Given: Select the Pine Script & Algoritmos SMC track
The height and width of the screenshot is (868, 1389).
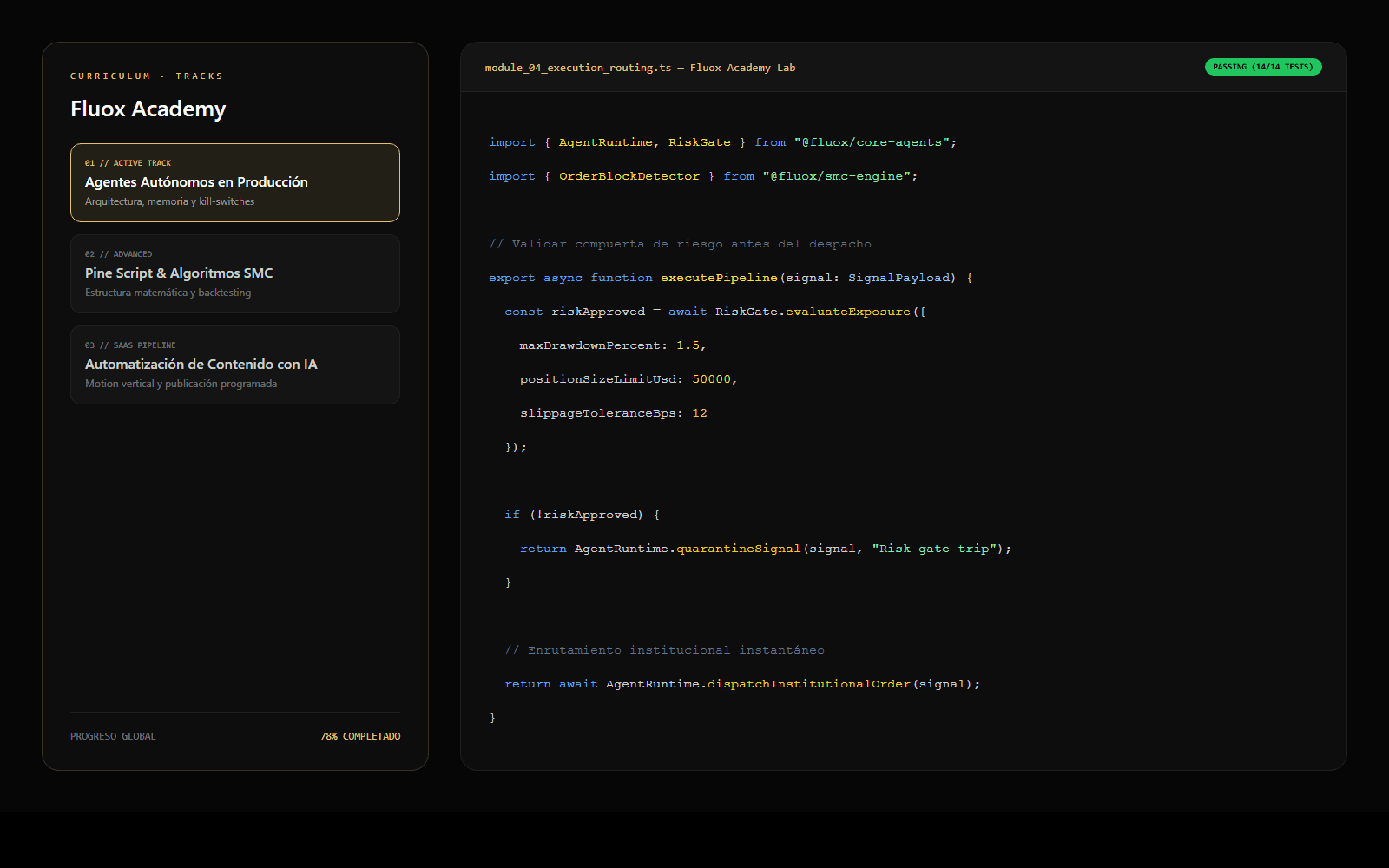Looking at the screenshot, I should [x=235, y=273].
